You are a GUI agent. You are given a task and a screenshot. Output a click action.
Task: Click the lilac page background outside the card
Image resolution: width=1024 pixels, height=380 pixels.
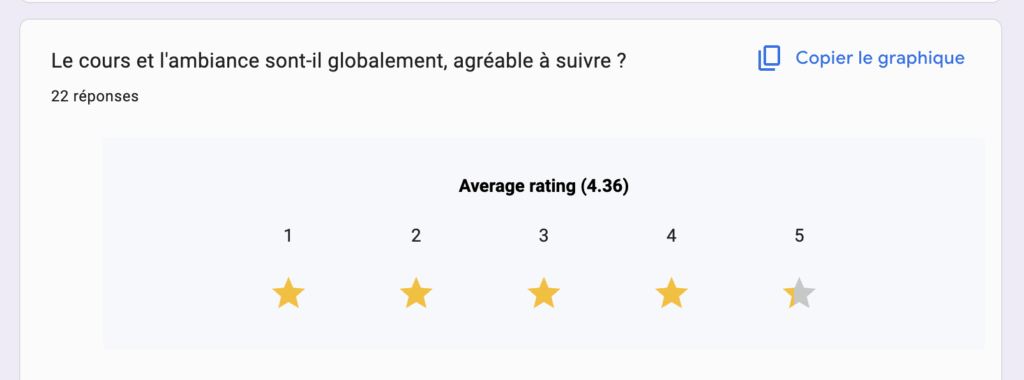pyautogui.click(x=9, y=196)
